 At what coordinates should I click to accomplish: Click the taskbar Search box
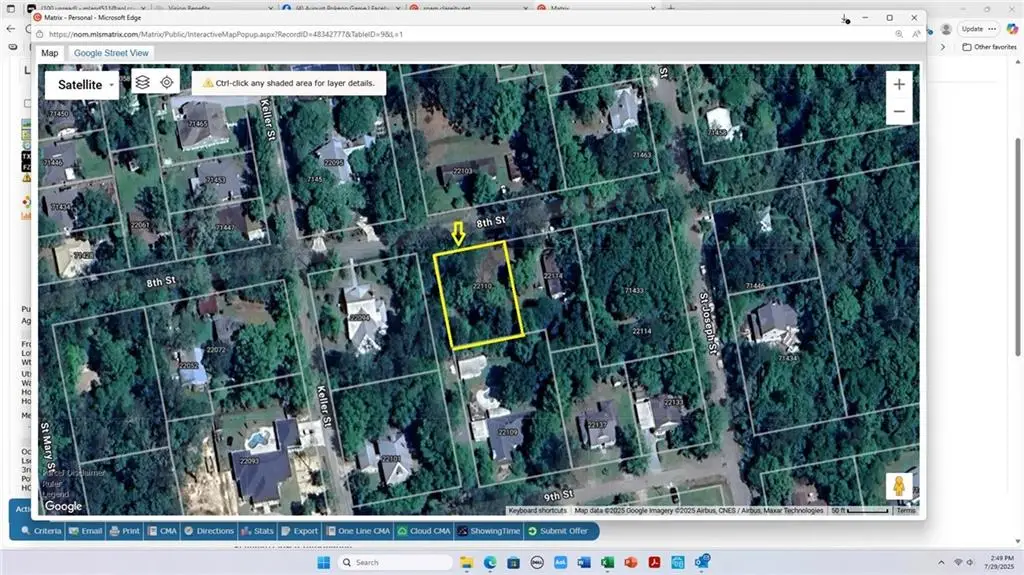pyautogui.click(x=396, y=562)
